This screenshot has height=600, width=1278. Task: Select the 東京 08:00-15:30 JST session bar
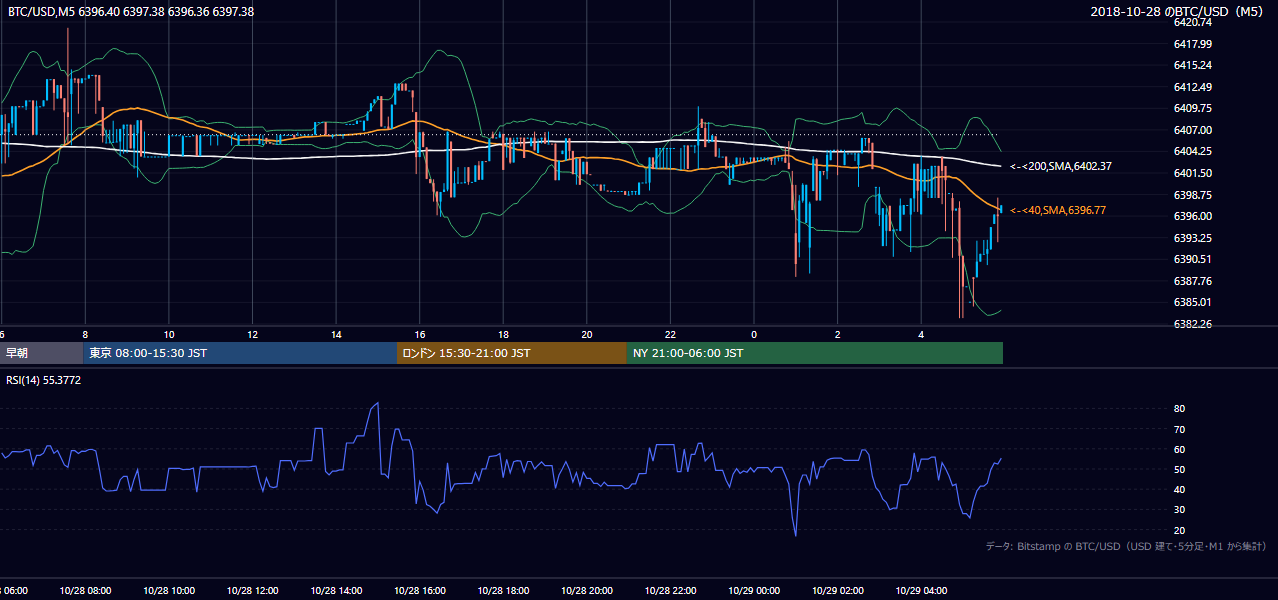click(241, 353)
